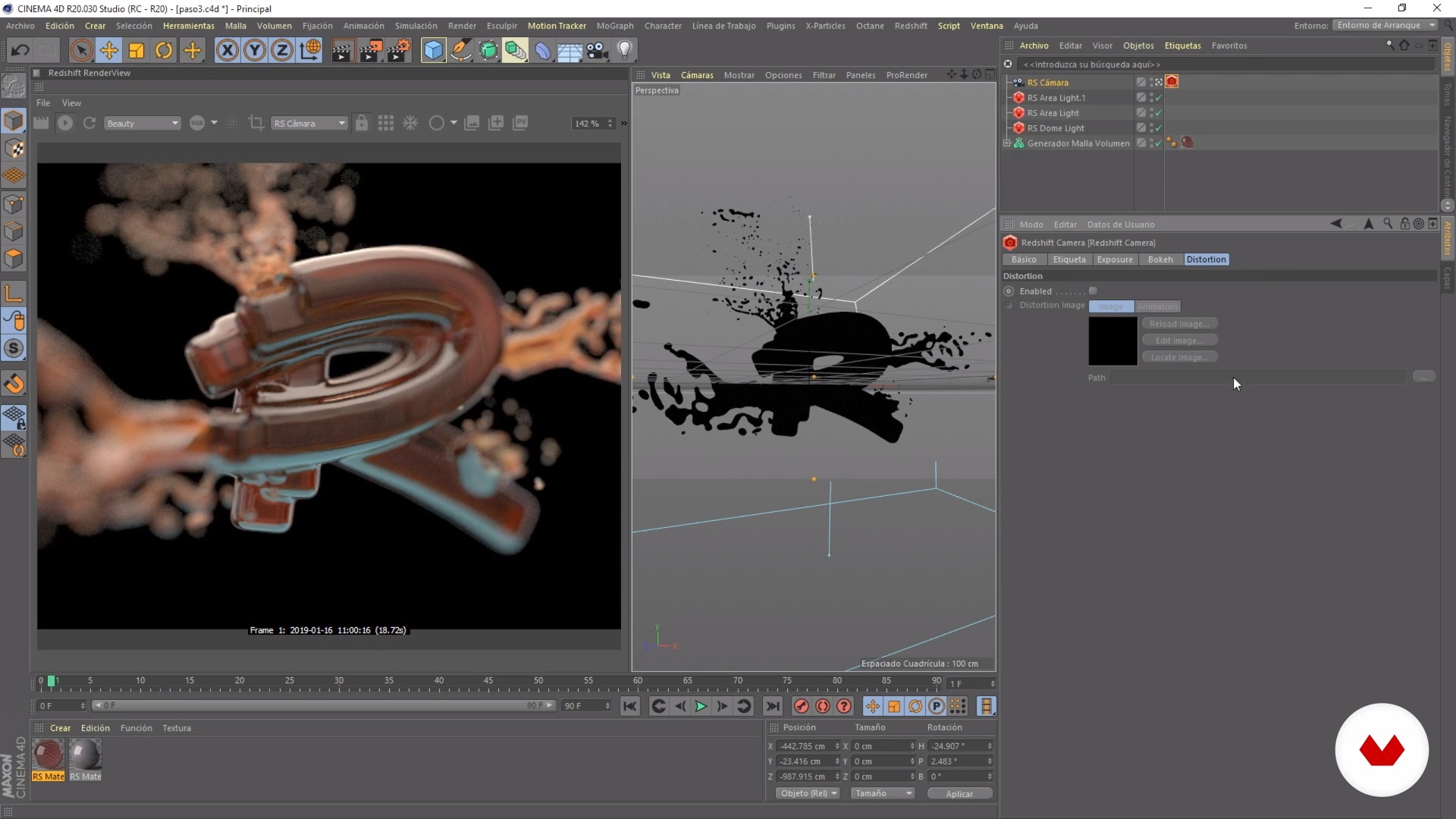
Task: Open Edit Render Settings icon
Action: tap(398, 51)
